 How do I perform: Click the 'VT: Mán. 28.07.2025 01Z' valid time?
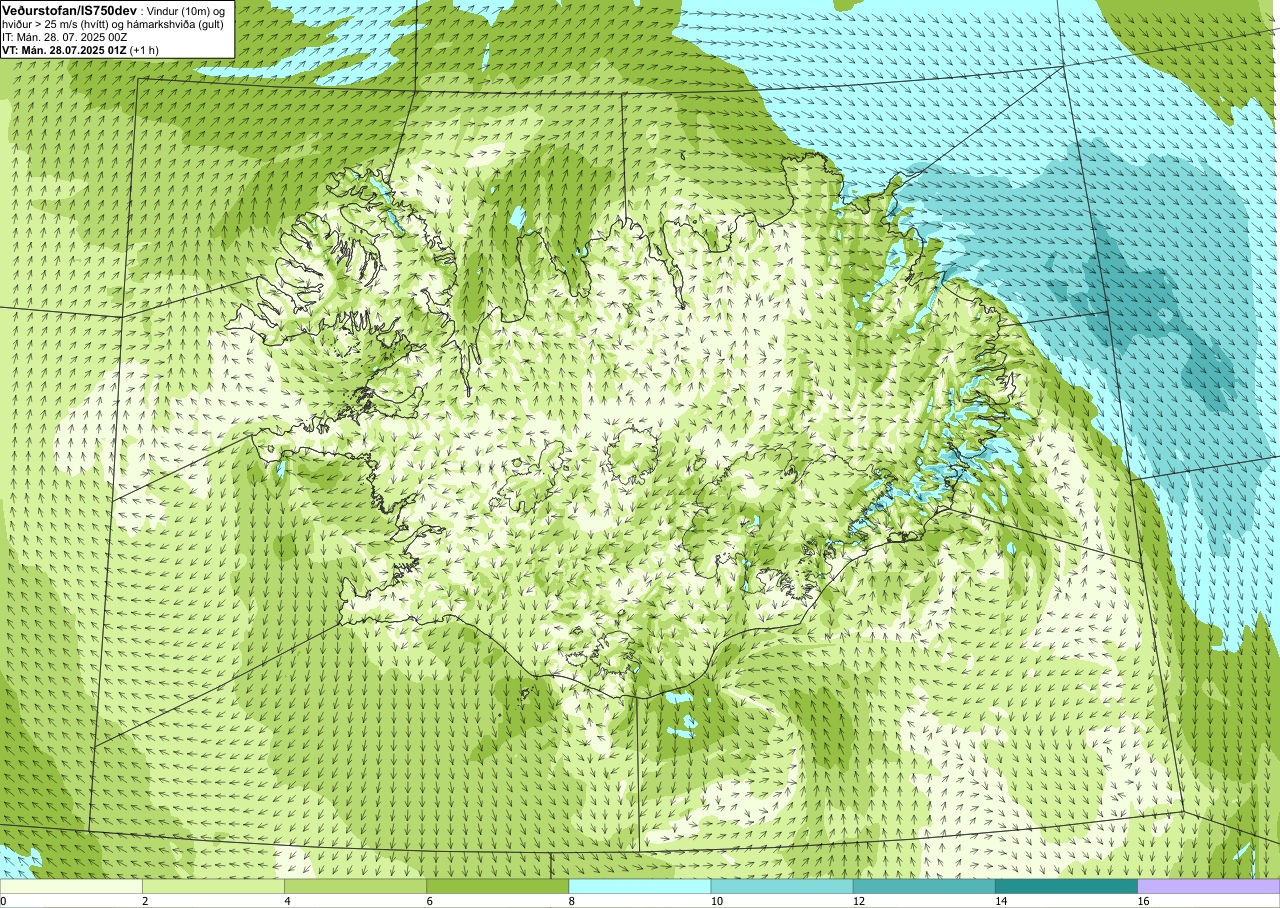pos(65,50)
